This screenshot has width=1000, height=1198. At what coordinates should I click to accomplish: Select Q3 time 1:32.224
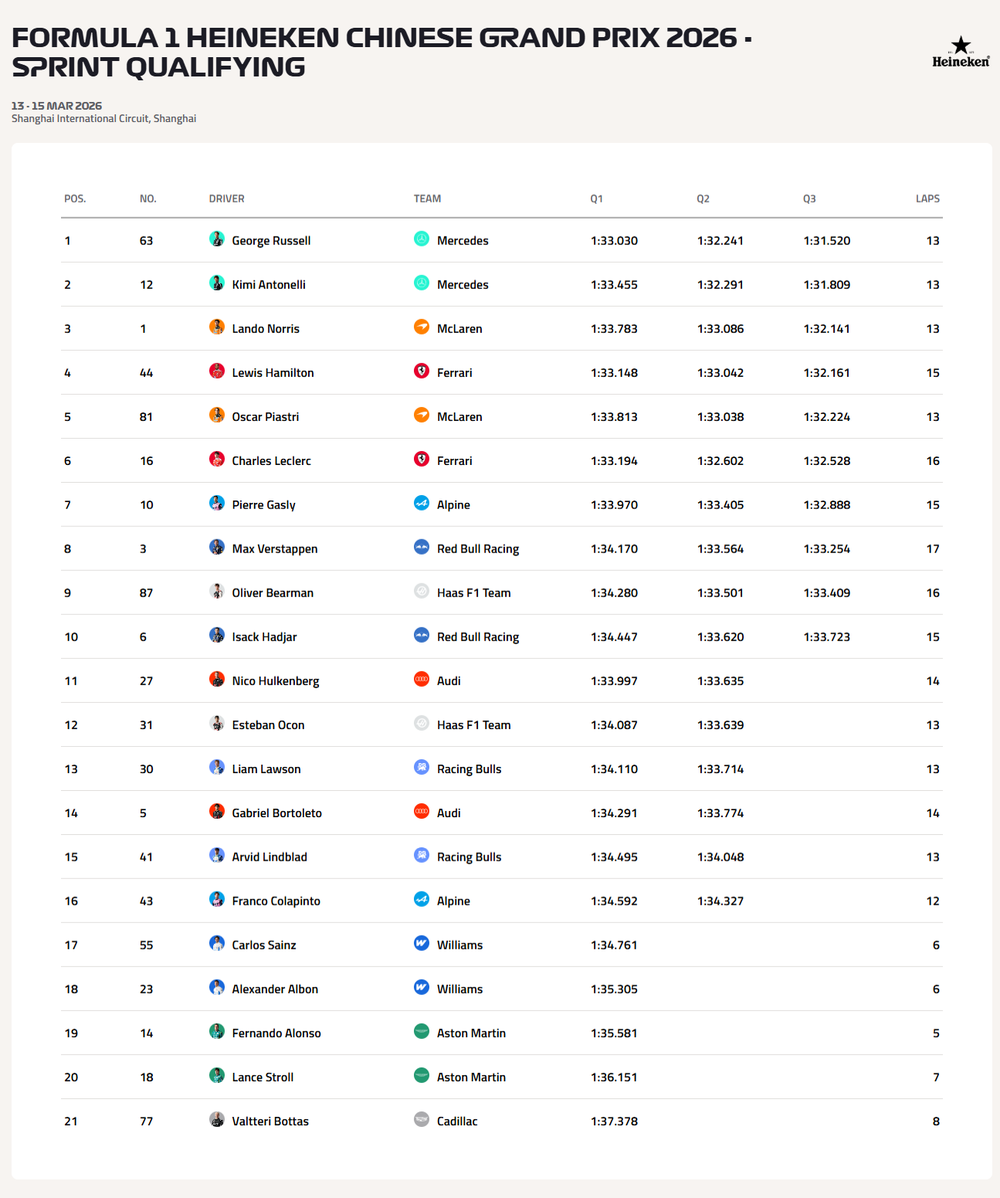pyautogui.click(x=827, y=417)
